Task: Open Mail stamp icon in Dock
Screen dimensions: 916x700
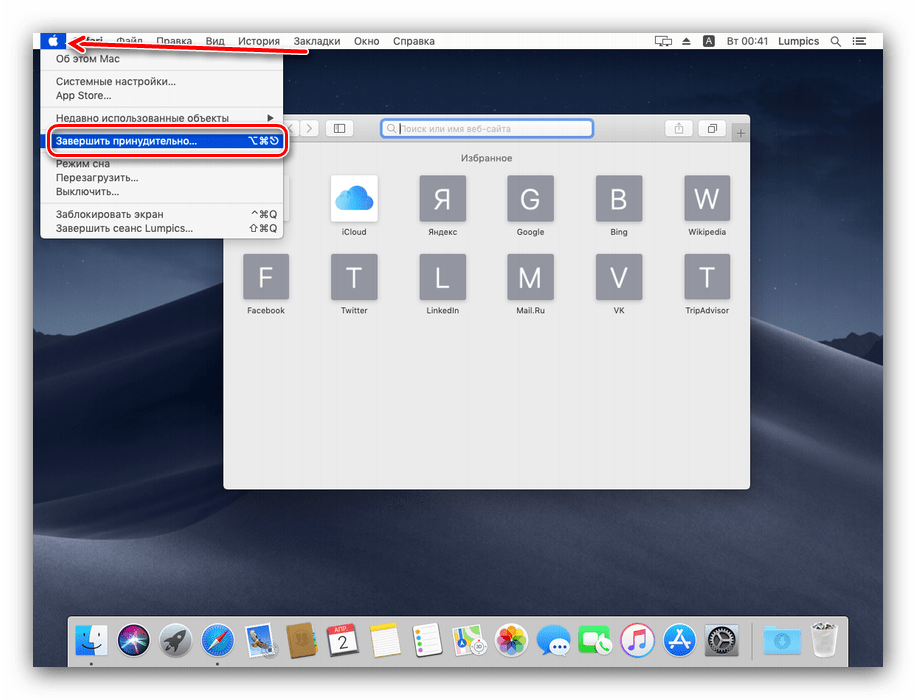Action: coord(259,640)
